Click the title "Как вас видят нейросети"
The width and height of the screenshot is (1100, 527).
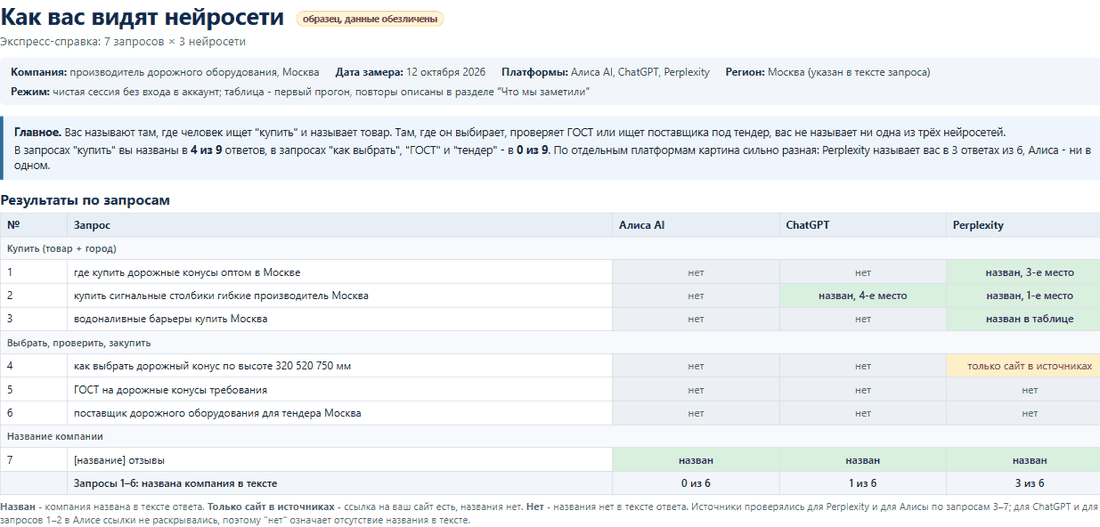click(142, 18)
